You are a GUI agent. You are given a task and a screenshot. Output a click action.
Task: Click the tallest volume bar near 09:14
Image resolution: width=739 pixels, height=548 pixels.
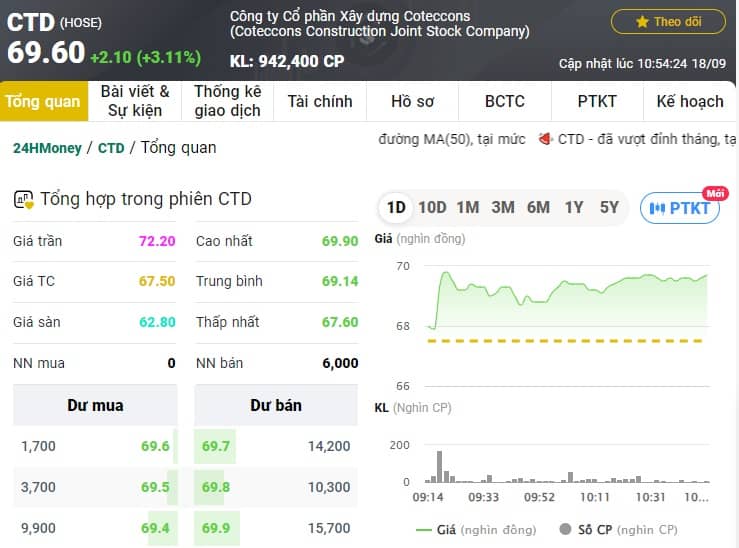coord(439,466)
